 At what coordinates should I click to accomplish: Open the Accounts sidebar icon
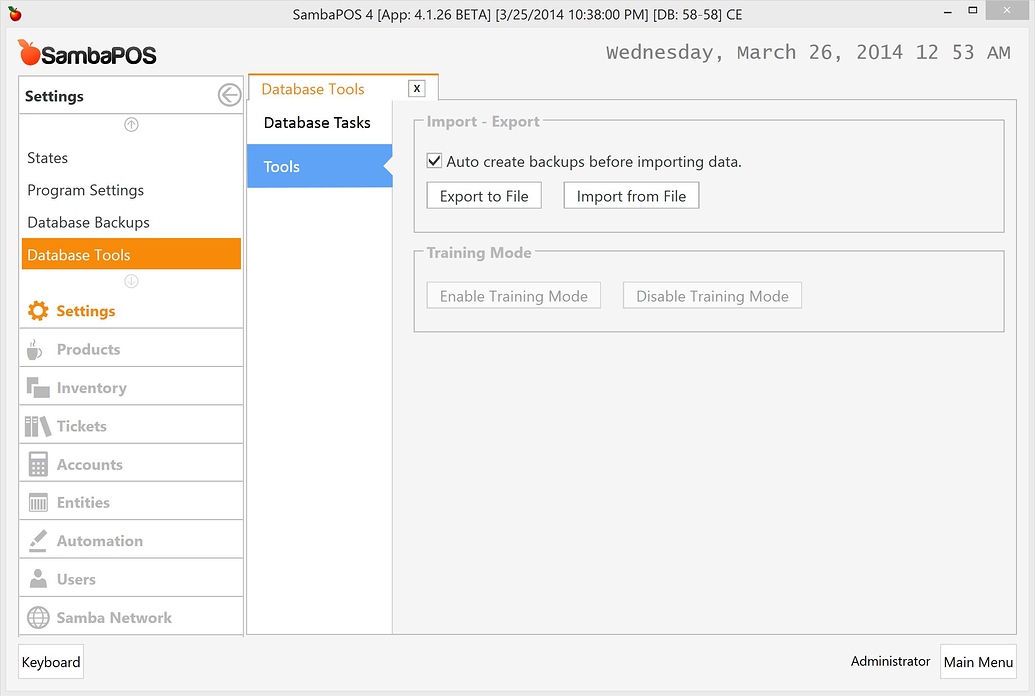(x=36, y=462)
